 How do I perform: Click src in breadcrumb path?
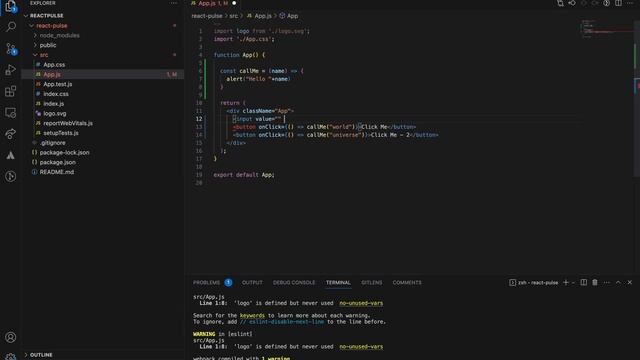pos(233,16)
